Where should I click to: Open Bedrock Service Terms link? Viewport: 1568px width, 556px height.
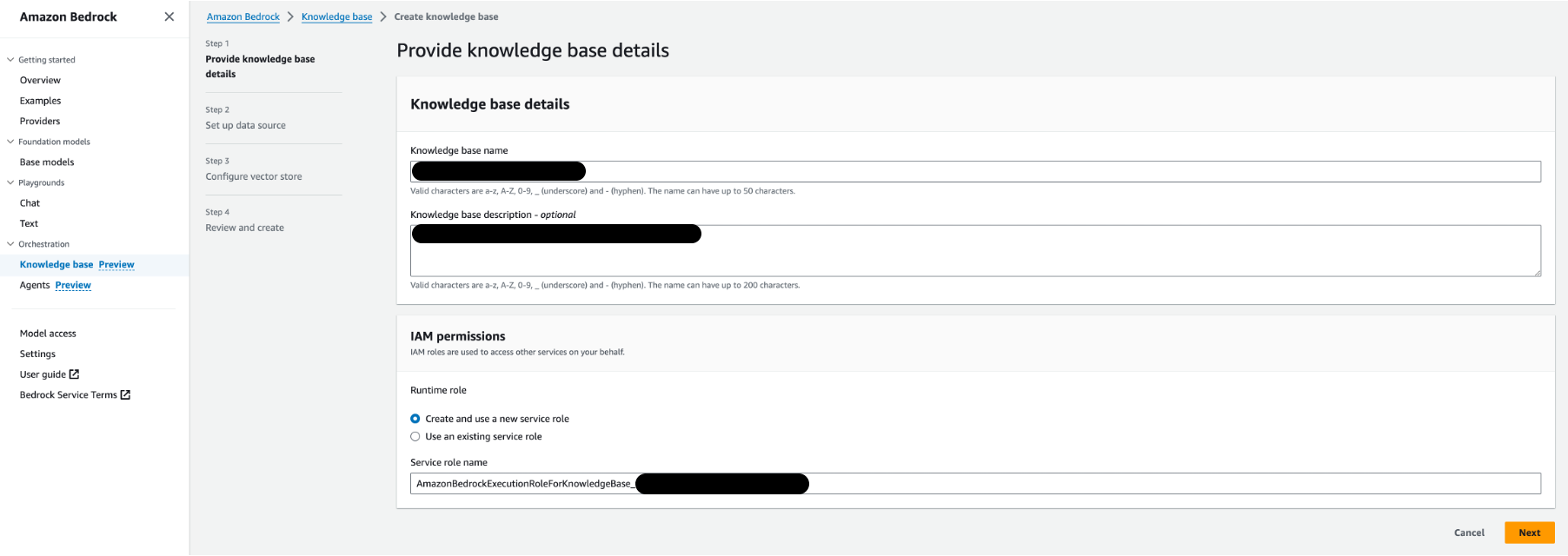(x=68, y=395)
